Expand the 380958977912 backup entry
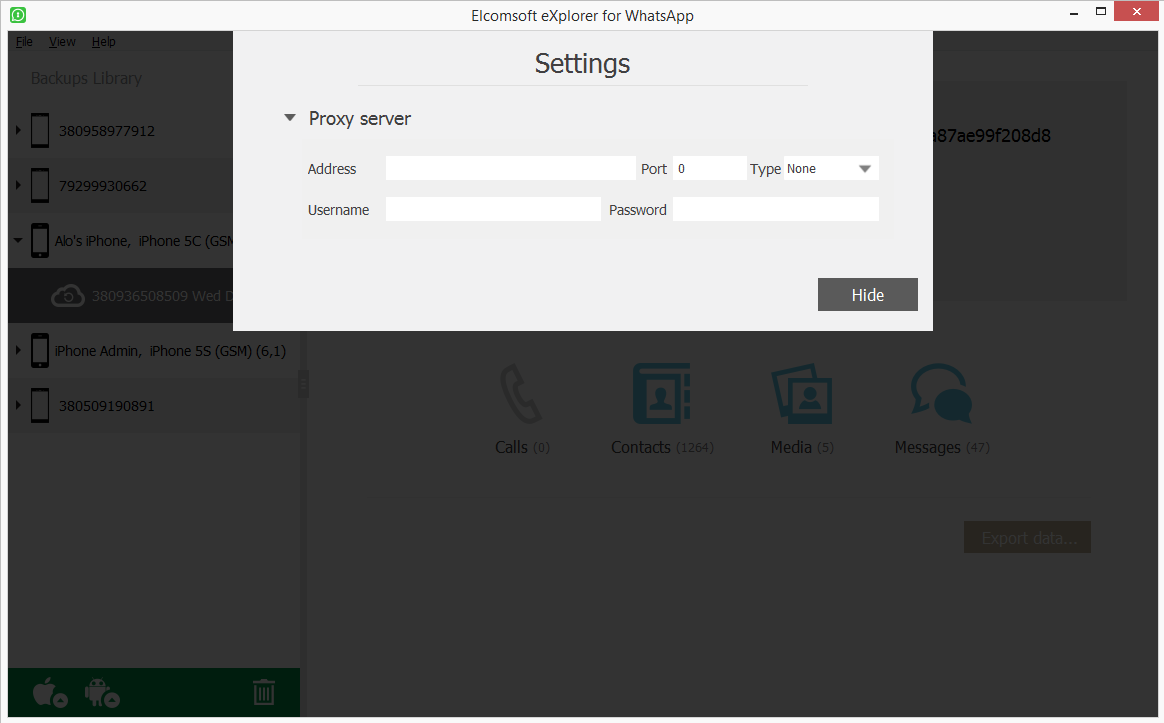The width and height of the screenshot is (1164, 723). (18, 131)
